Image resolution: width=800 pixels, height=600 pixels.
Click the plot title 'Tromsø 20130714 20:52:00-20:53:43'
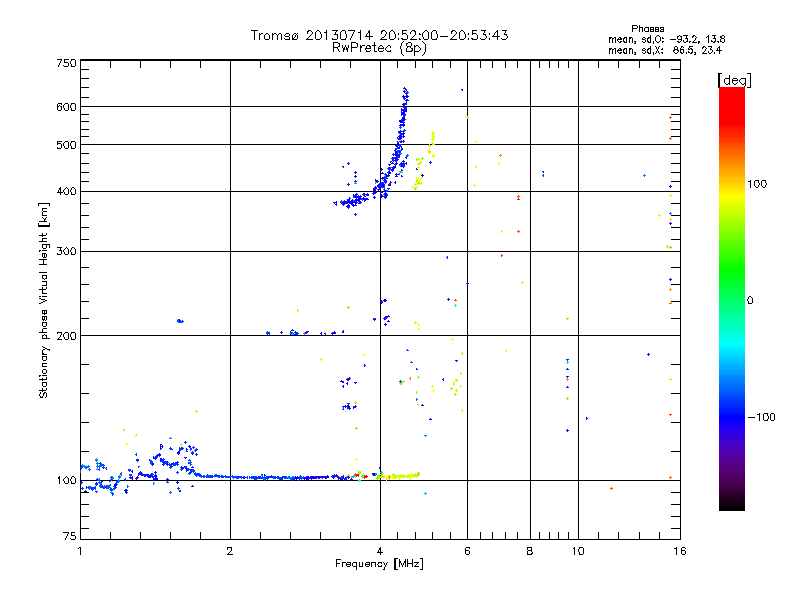(x=379, y=35)
